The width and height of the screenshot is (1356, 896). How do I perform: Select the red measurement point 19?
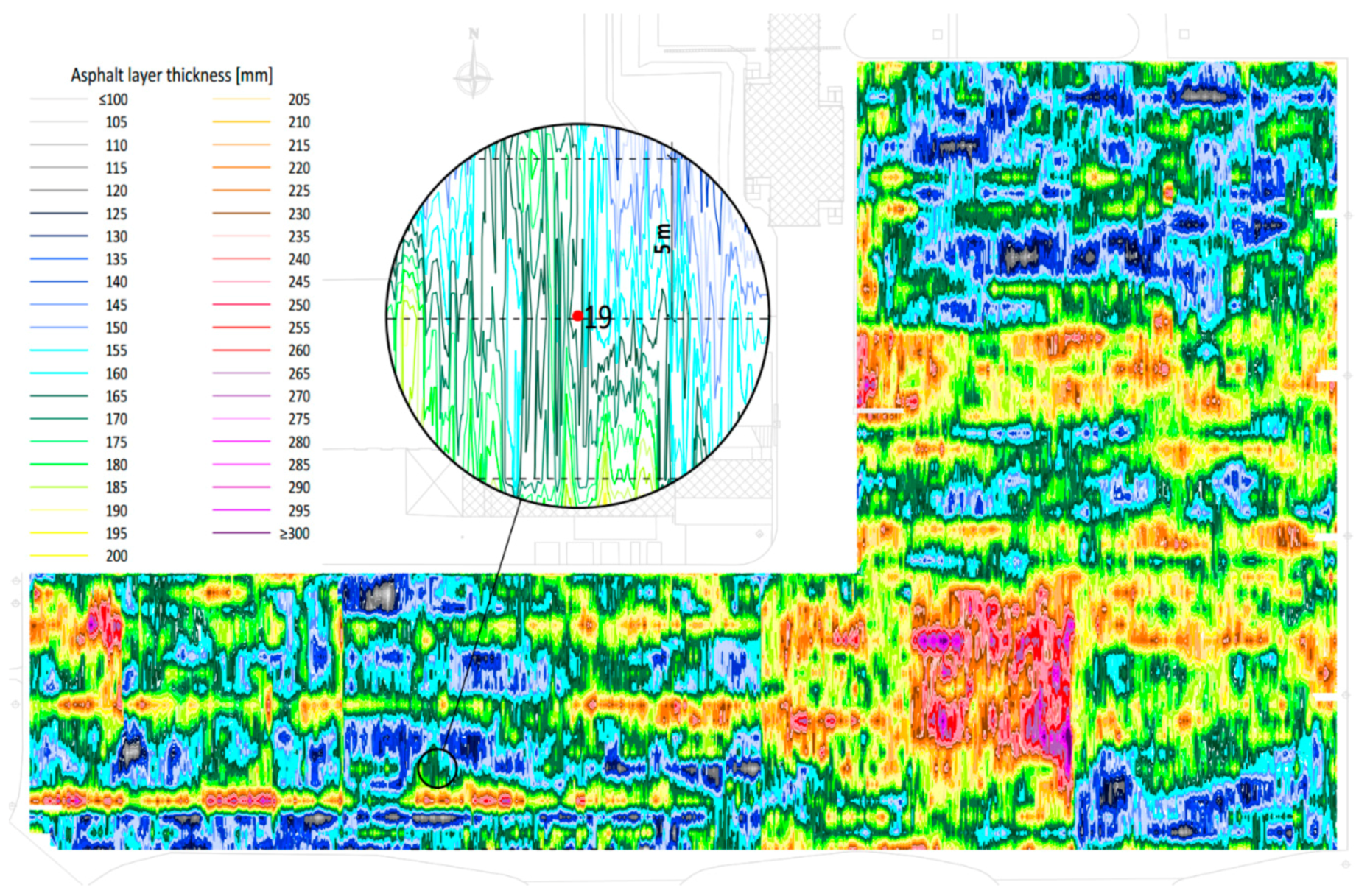tap(578, 315)
